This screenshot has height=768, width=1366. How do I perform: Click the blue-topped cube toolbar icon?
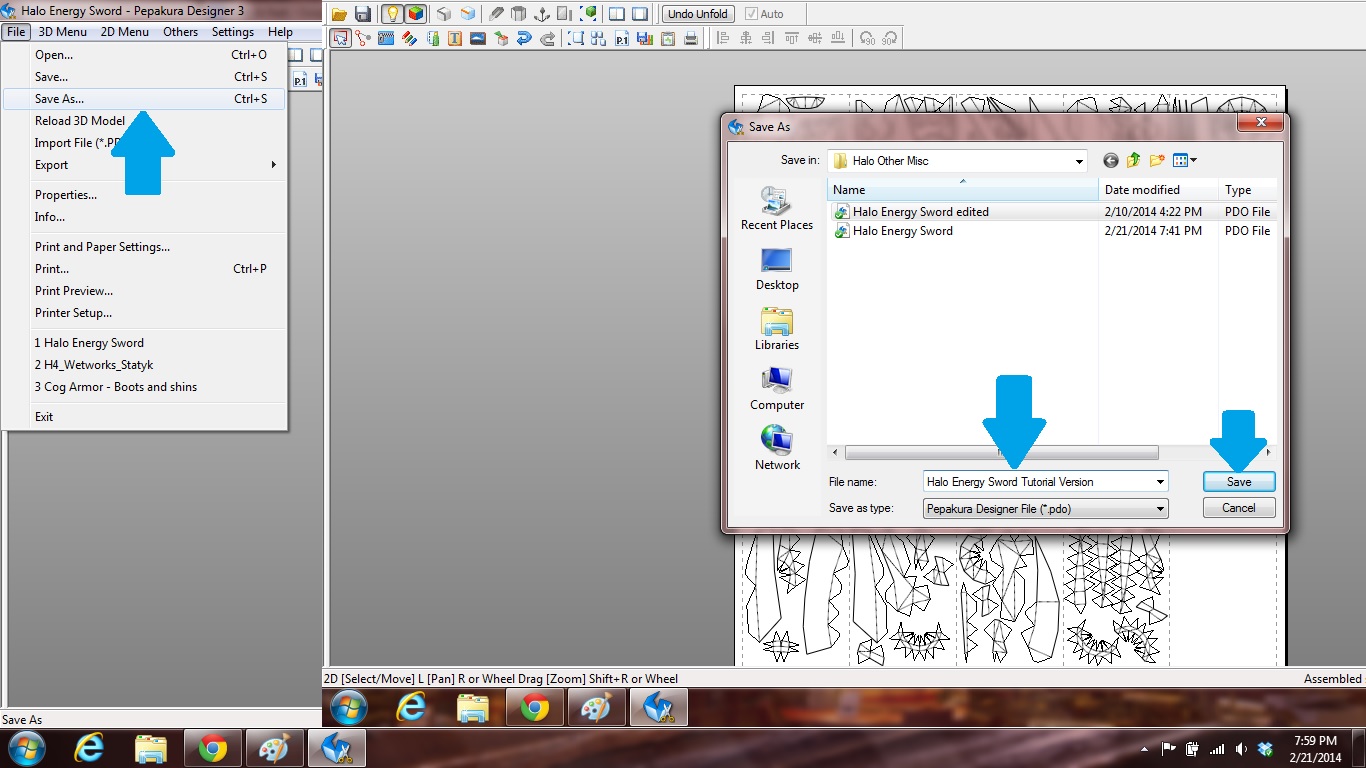tap(468, 14)
